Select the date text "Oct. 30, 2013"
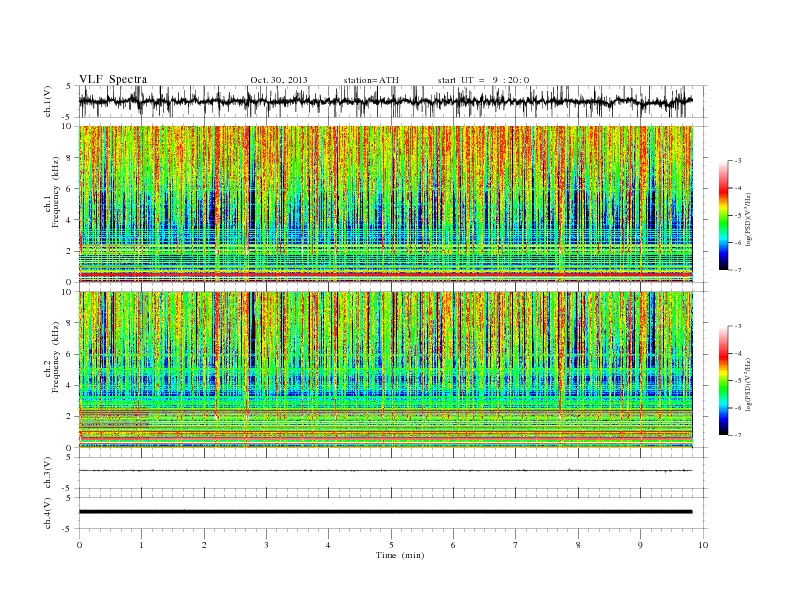Screen dimensions: 792x612 pyautogui.click(x=279, y=80)
